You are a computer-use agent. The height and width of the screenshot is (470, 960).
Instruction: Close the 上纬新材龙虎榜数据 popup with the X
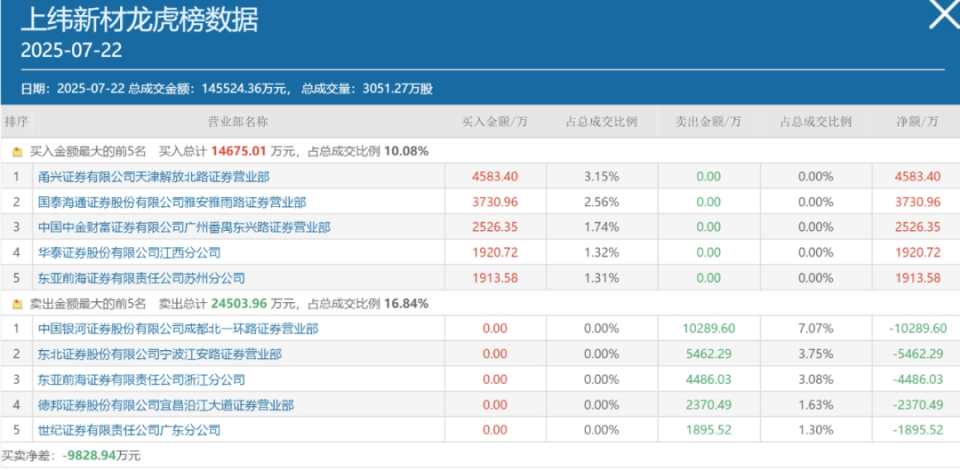943,15
